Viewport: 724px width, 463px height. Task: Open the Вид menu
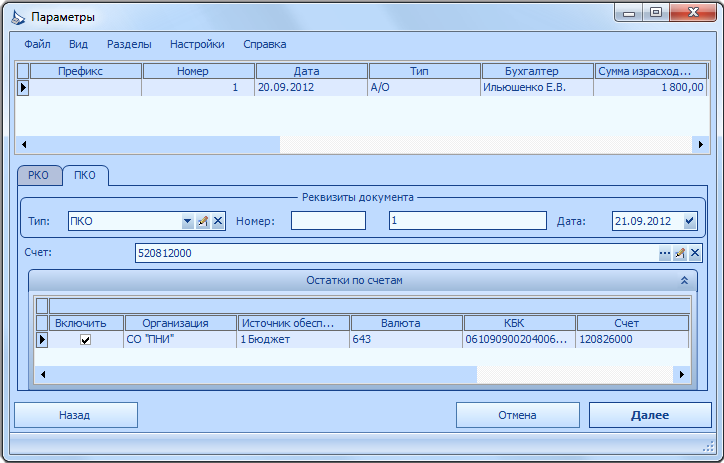coord(78,44)
